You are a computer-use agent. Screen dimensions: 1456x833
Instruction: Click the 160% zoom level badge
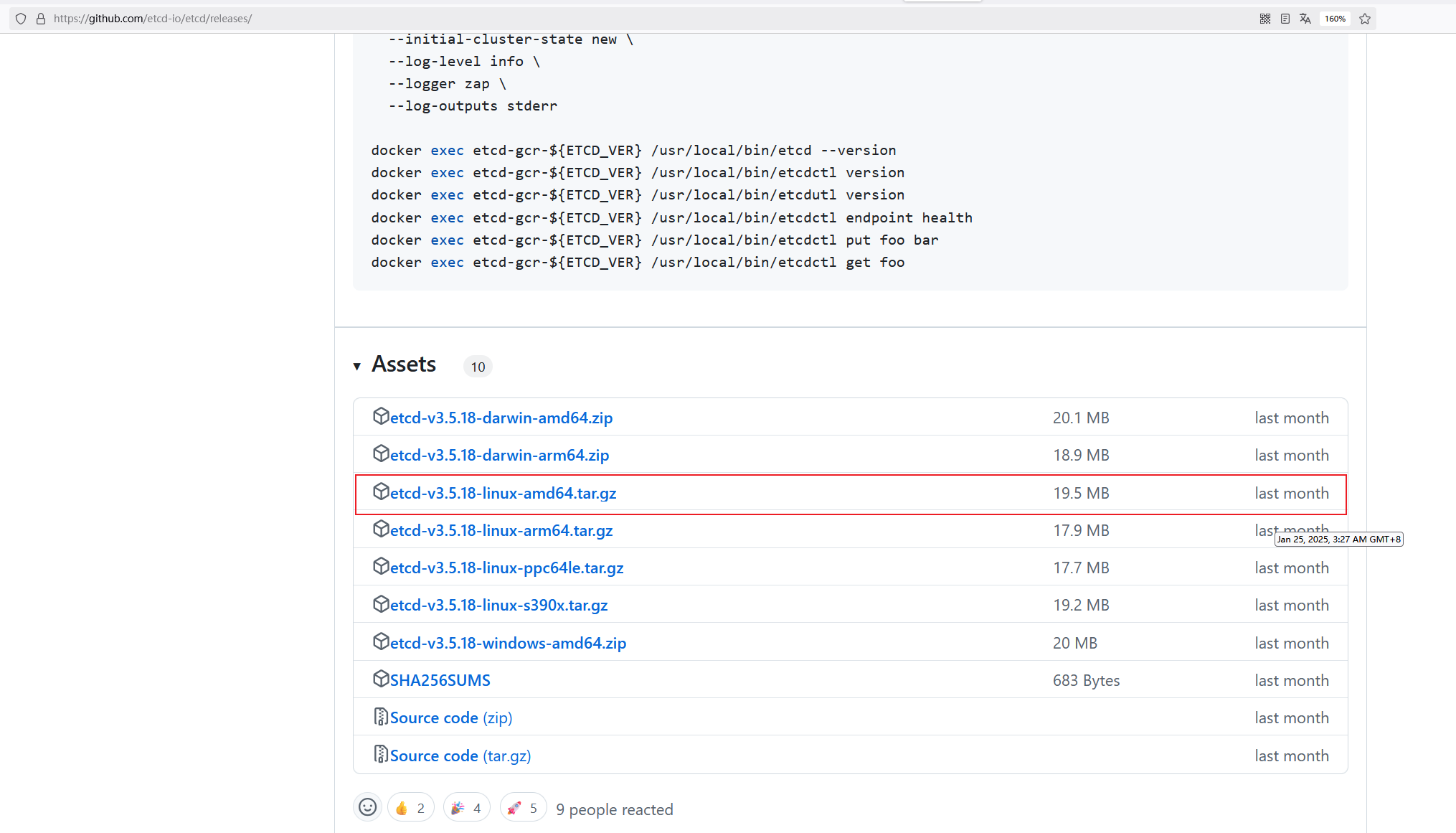[1335, 19]
